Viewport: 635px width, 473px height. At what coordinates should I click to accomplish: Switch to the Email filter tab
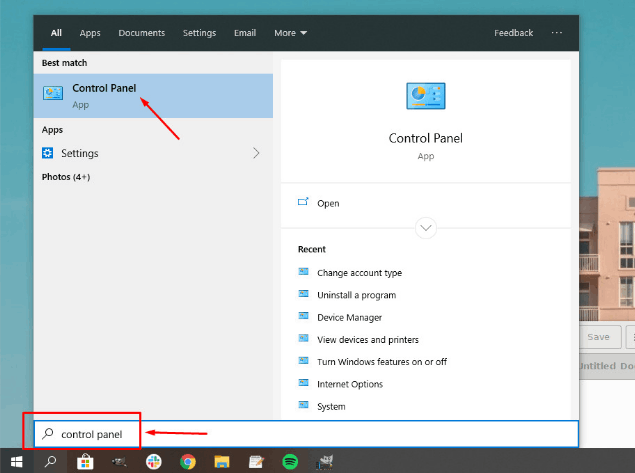[245, 33]
